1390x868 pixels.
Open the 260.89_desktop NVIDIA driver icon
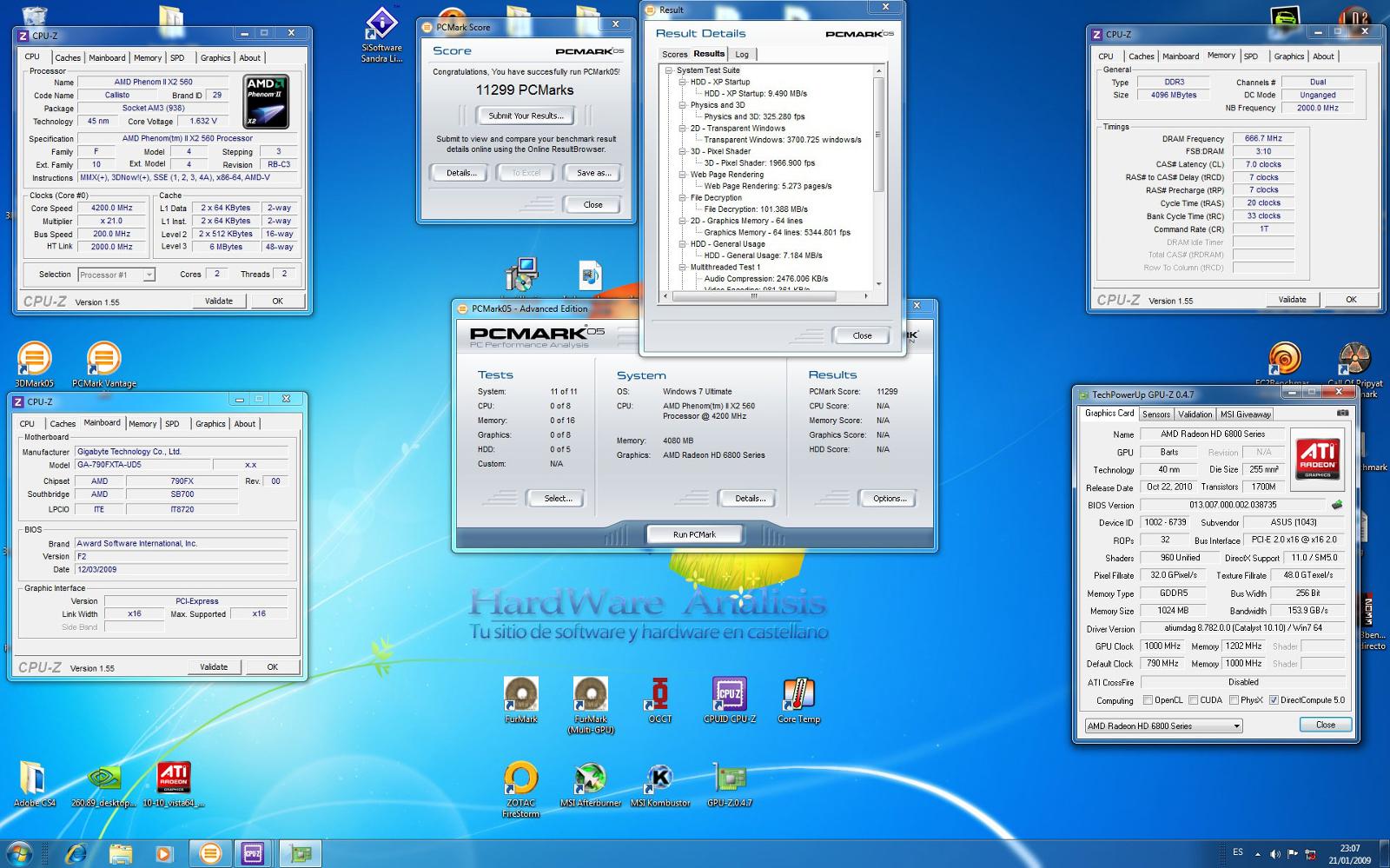103,785
